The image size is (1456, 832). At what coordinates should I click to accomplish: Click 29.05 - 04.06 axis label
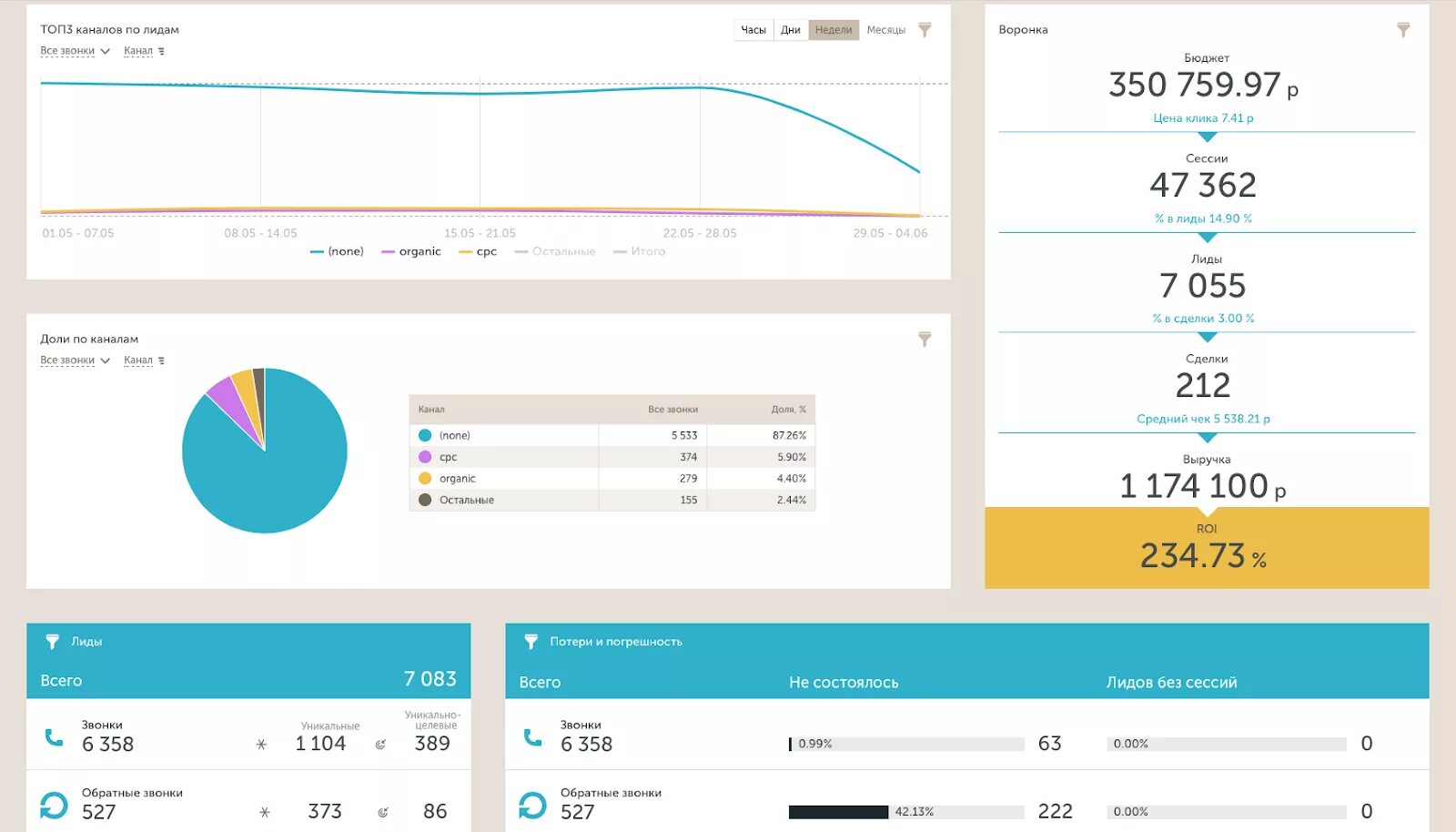(x=890, y=234)
